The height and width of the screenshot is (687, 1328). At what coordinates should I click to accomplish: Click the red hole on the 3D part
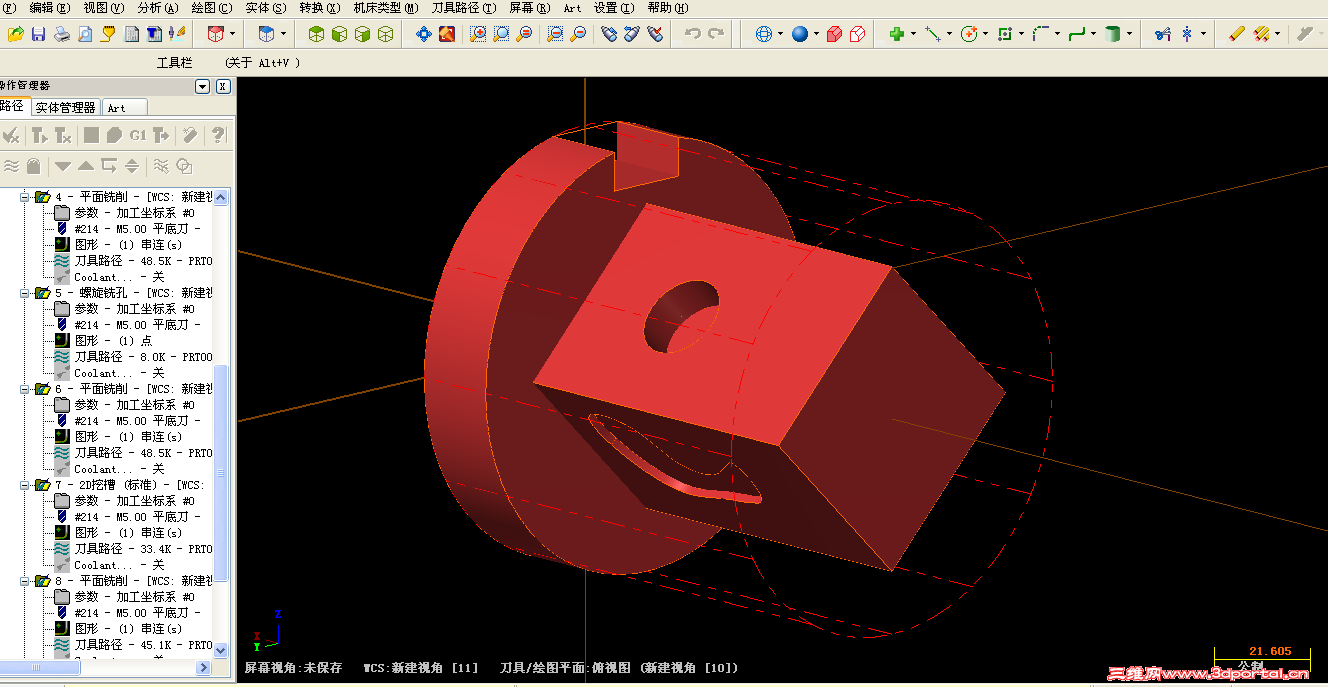tap(681, 317)
